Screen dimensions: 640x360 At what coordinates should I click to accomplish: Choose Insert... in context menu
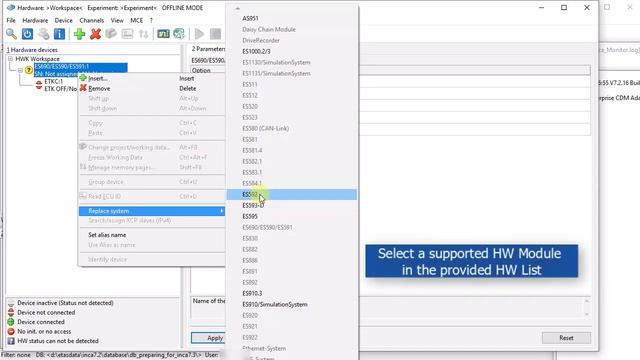151,78
